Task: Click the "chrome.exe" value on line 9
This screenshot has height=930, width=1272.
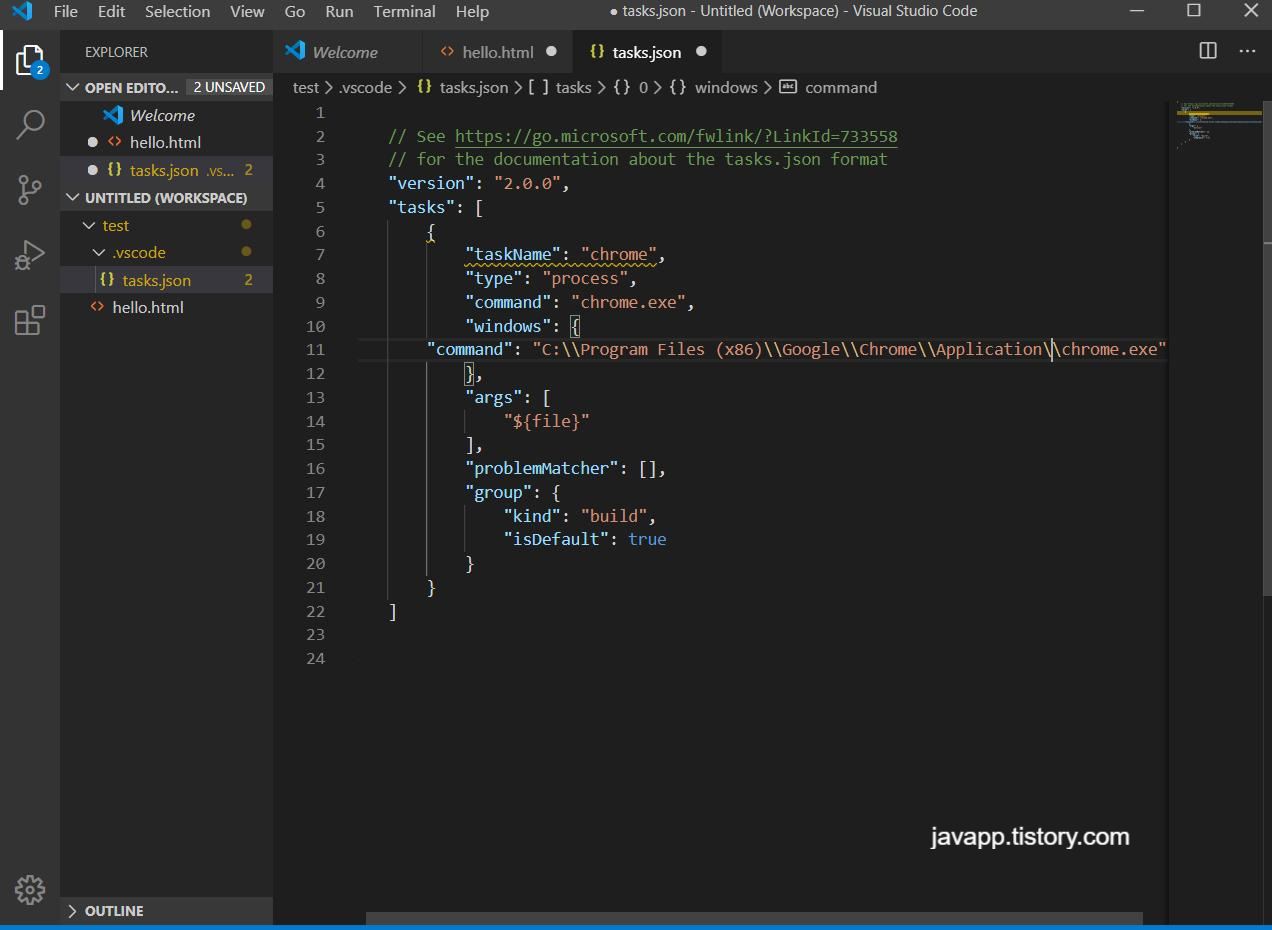Action: (628, 302)
